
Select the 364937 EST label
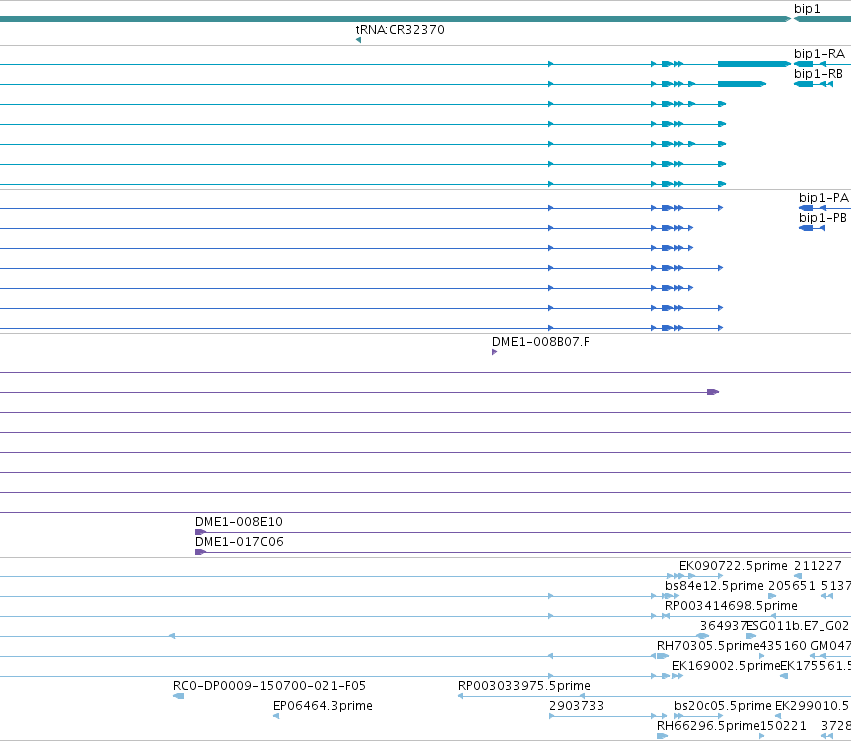coord(723,626)
